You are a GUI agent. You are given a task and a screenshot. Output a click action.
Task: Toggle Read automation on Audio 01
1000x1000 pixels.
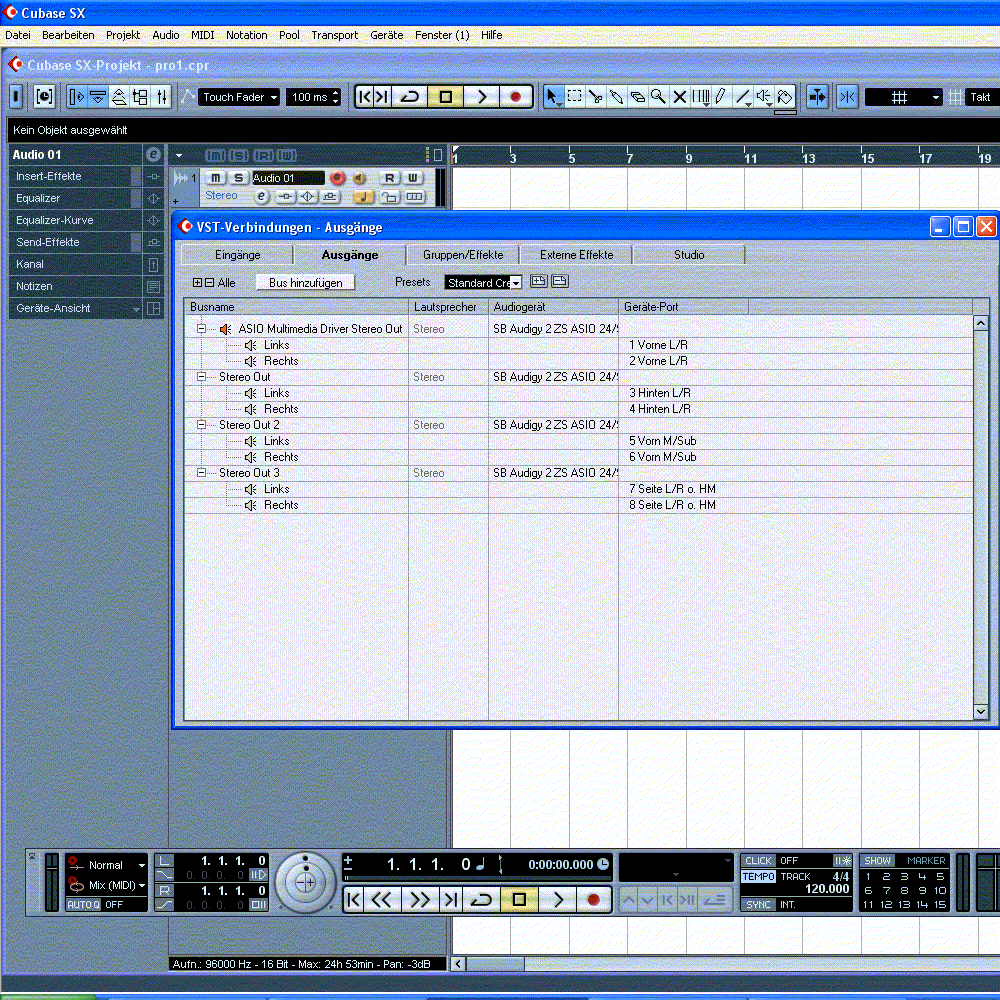[x=389, y=178]
